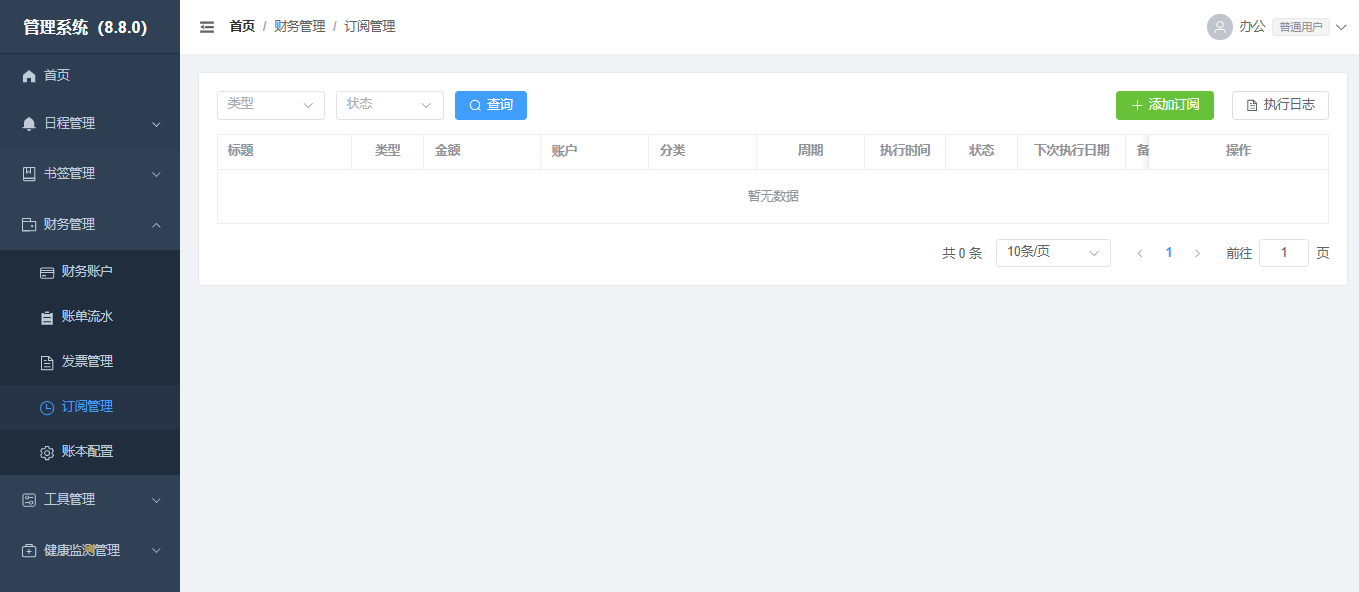The height and width of the screenshot is (592, 1359).
Task: Click the 操作 column header
Action: [1238, 151]
